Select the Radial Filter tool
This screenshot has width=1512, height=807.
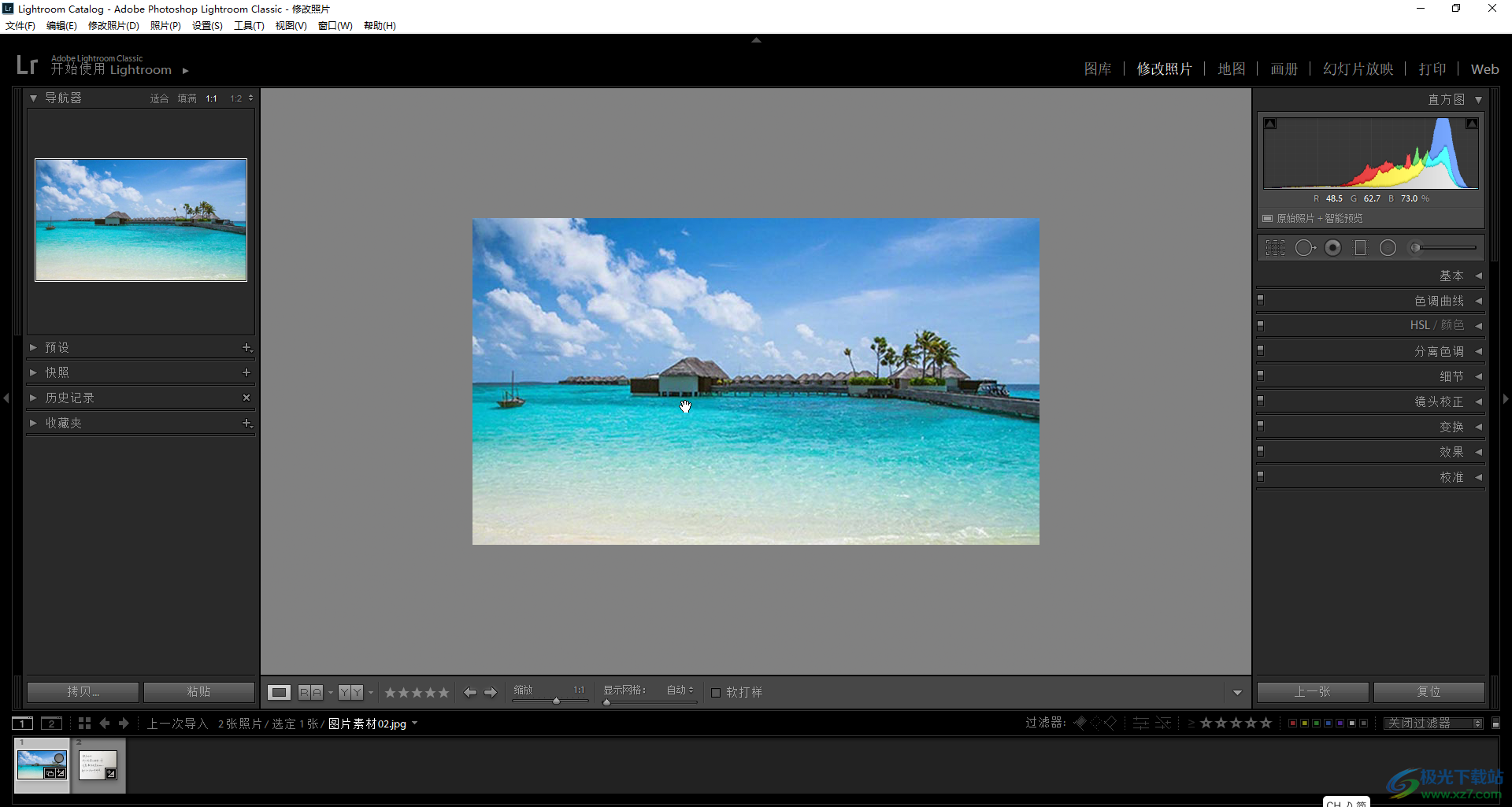click(1388, 248)
